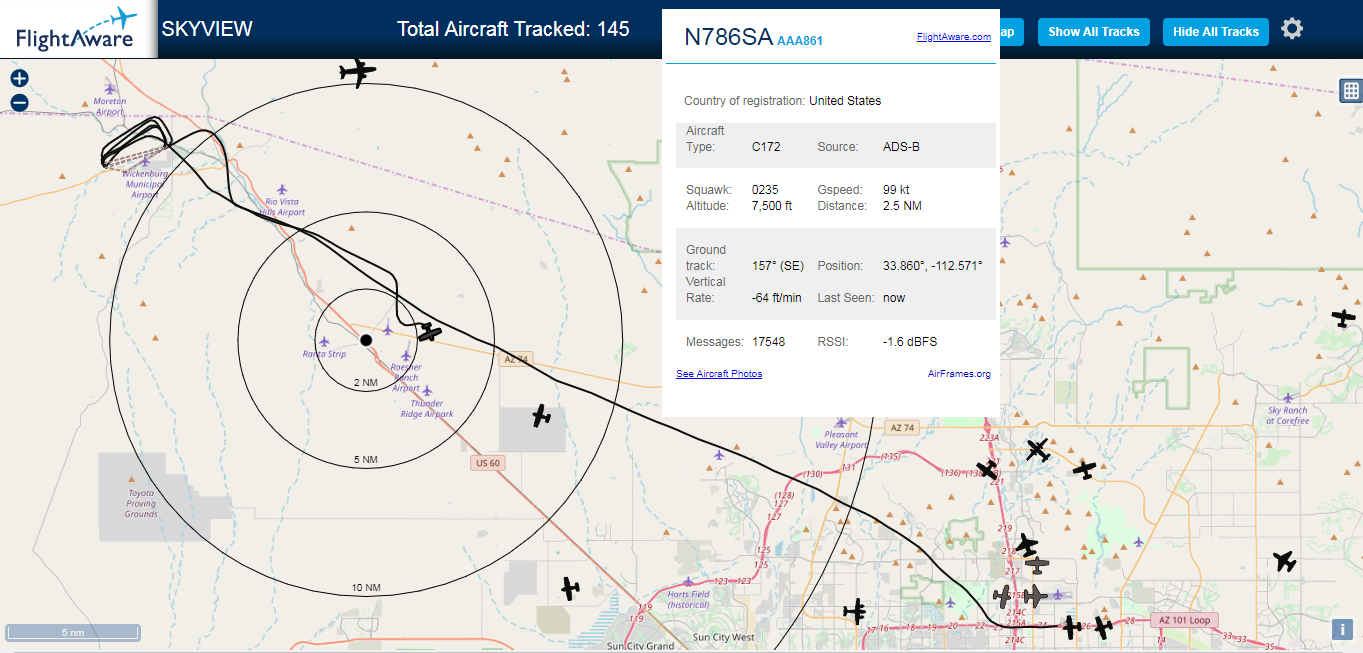Click Ranta Strip airport icon
The height and width of the screenshot is (653, 1363).
[x=324, y=341]
